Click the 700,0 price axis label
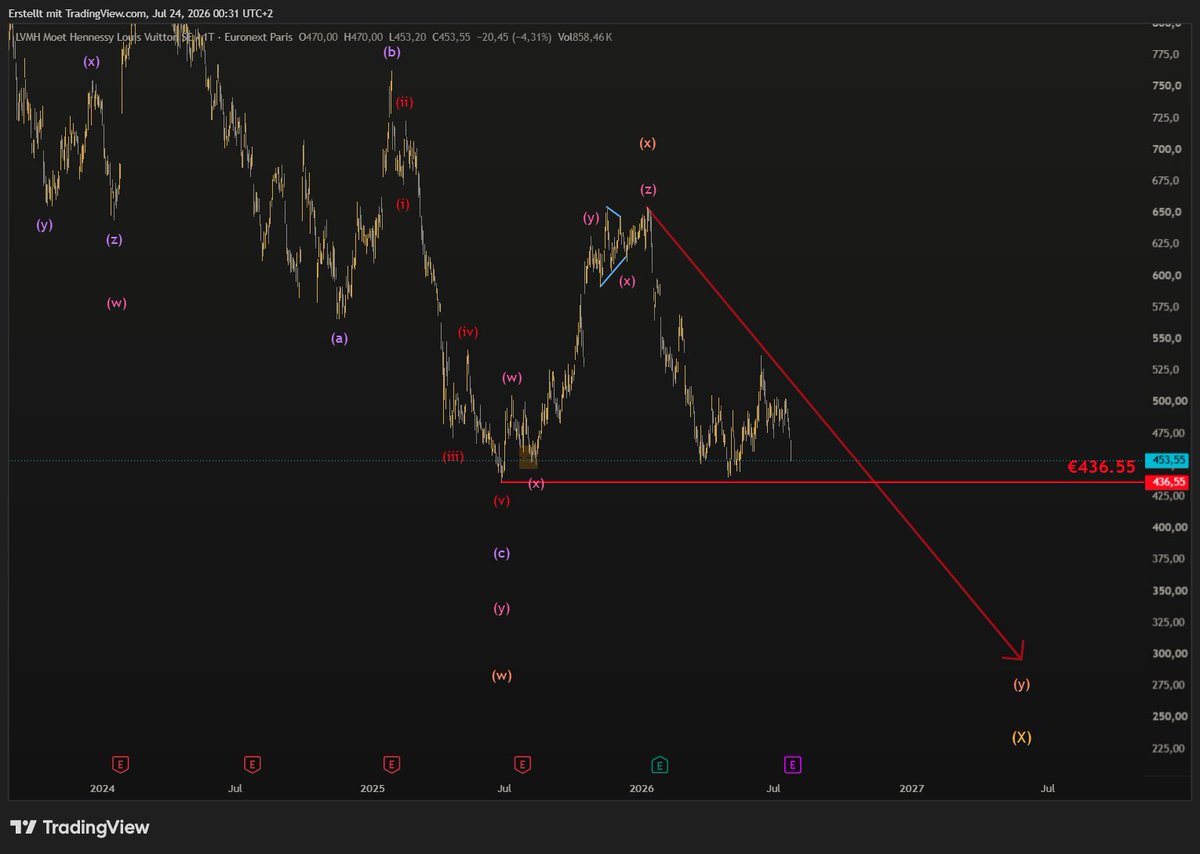Image resolution: width=1200 pixels, height=854 pixels. [1165, 149]
